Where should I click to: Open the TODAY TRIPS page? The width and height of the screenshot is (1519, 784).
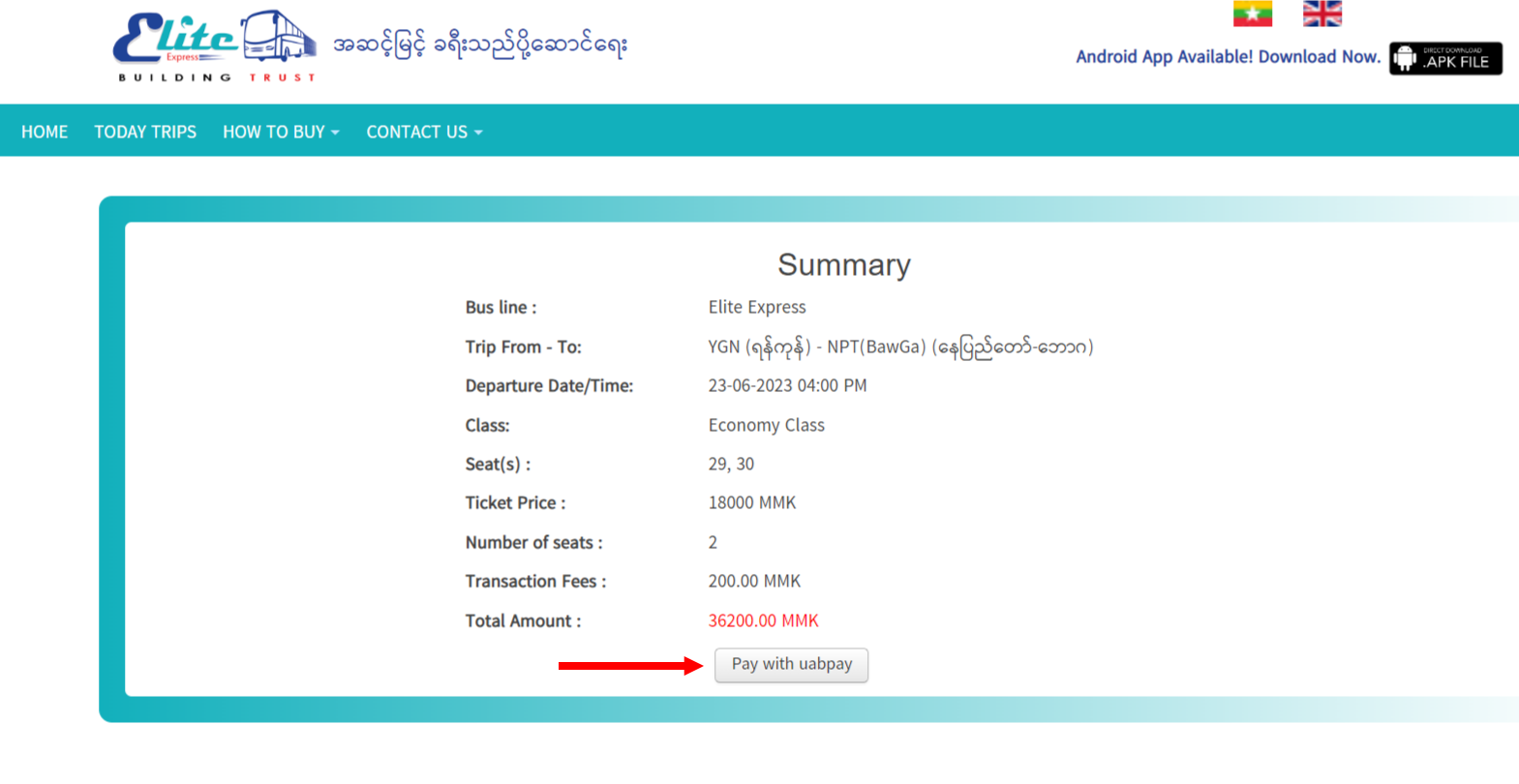(145, 132)
